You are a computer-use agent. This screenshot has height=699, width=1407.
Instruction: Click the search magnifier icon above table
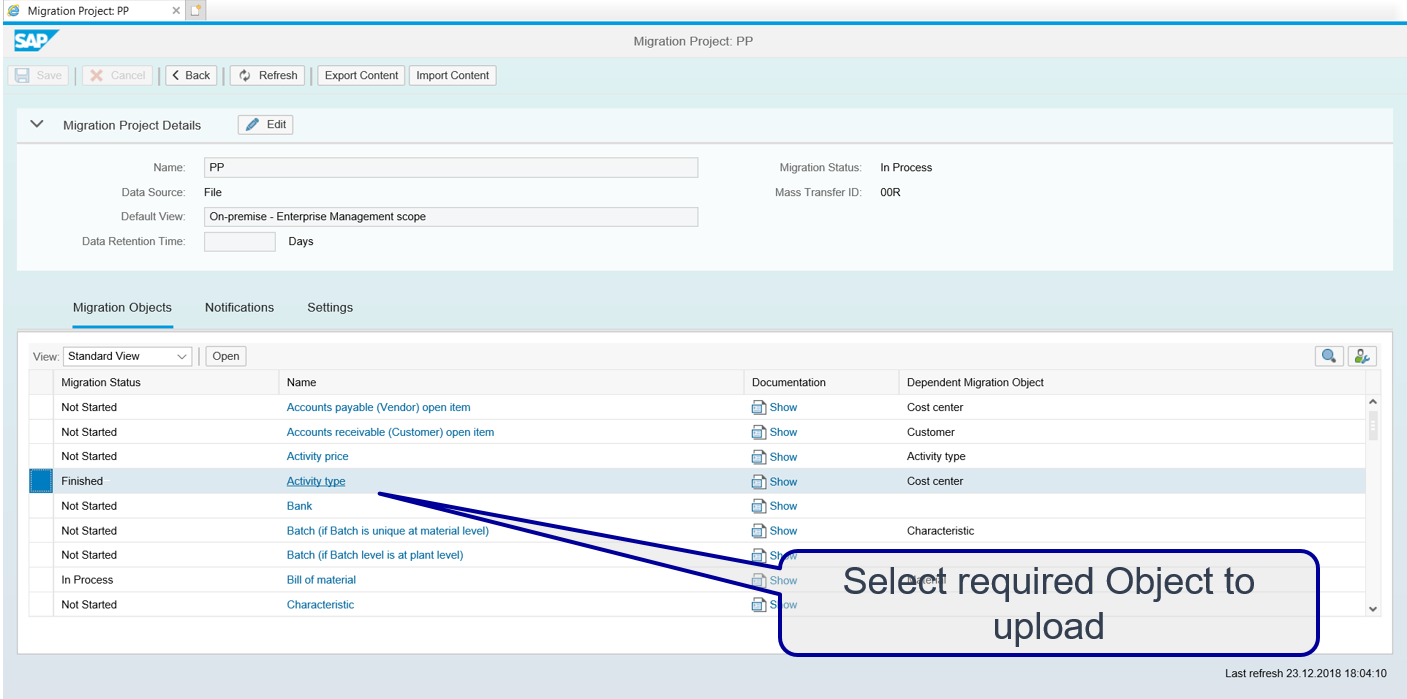click(1328, 356)
